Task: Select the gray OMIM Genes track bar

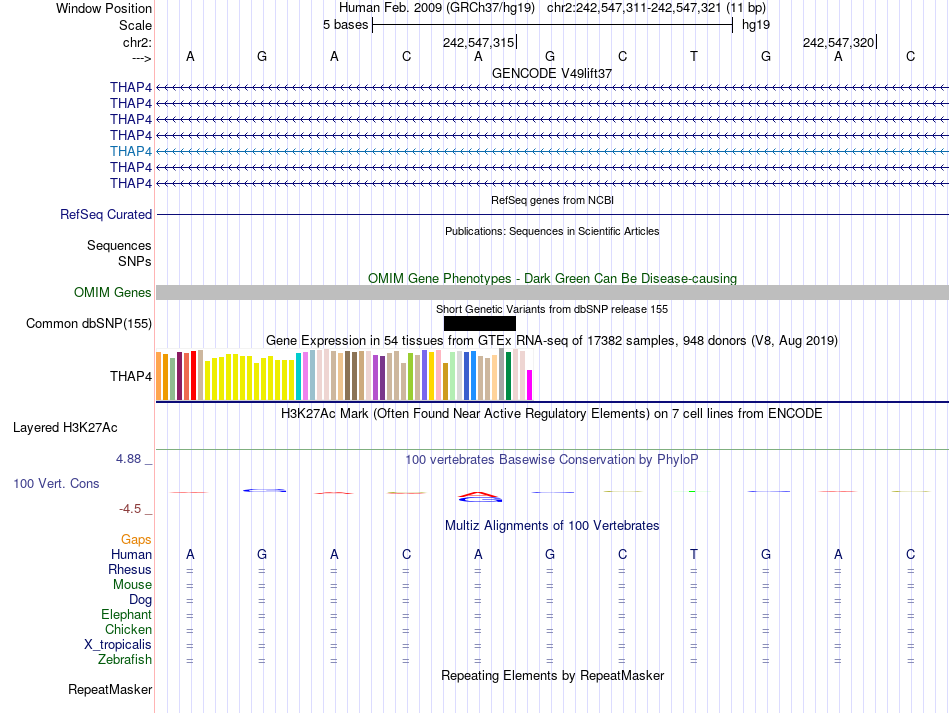Action: 552,293
